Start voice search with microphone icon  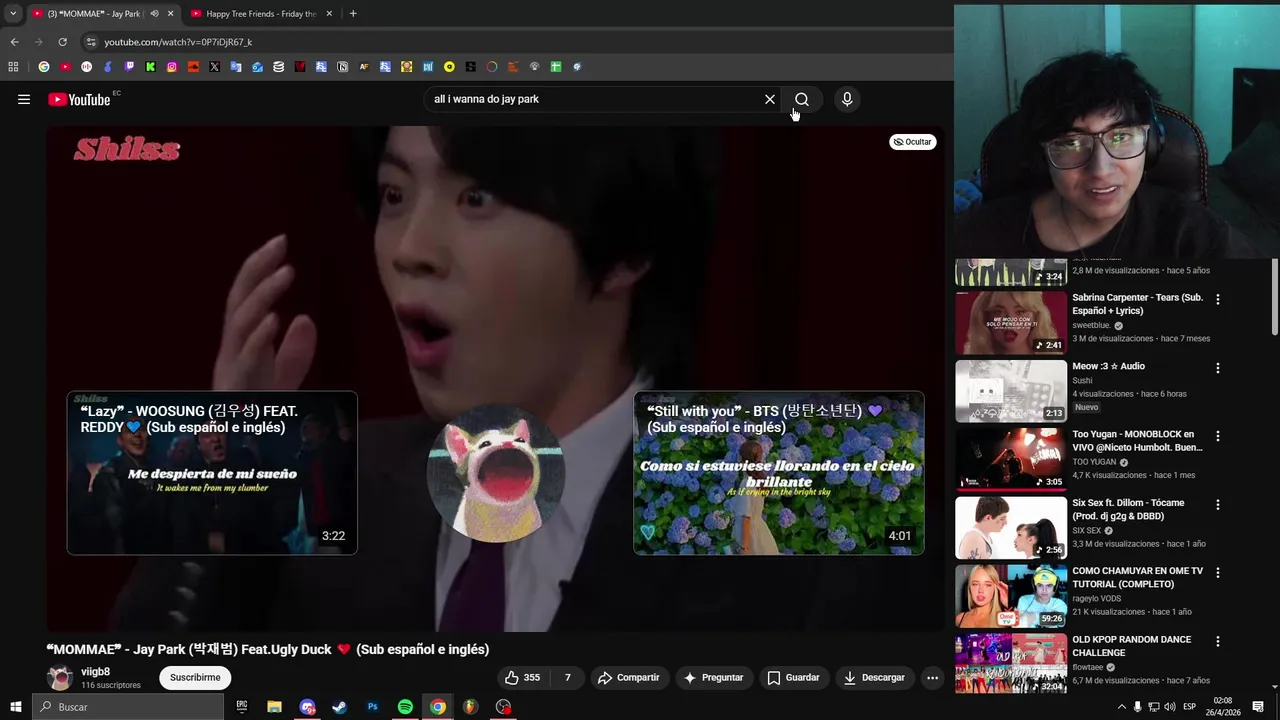(847, 99)
